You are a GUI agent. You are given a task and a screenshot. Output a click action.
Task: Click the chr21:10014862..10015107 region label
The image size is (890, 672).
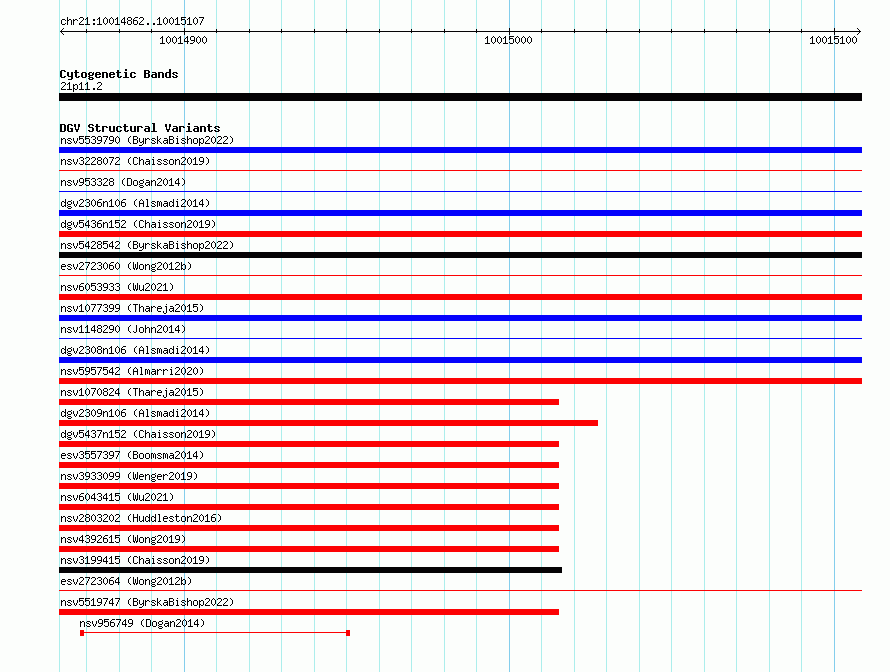132,22
